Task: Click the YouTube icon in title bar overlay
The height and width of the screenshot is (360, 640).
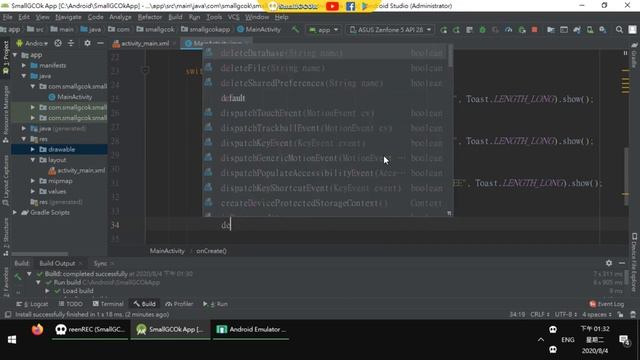Action: (x=332, y=6)
